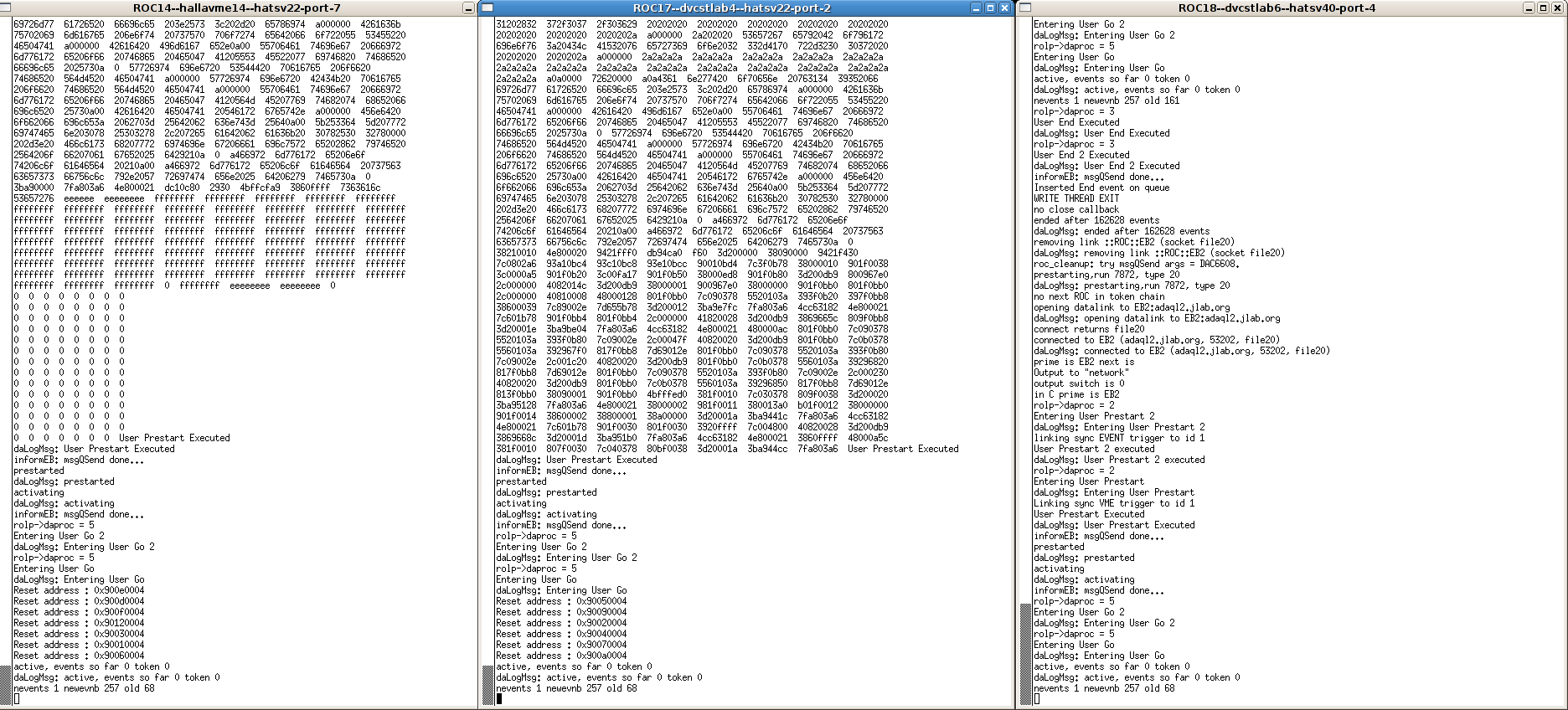Click 'daLogMsg: ended after 162628 events' in ROC18
Screen dimensions: 1568x710
pos(1122,231)
